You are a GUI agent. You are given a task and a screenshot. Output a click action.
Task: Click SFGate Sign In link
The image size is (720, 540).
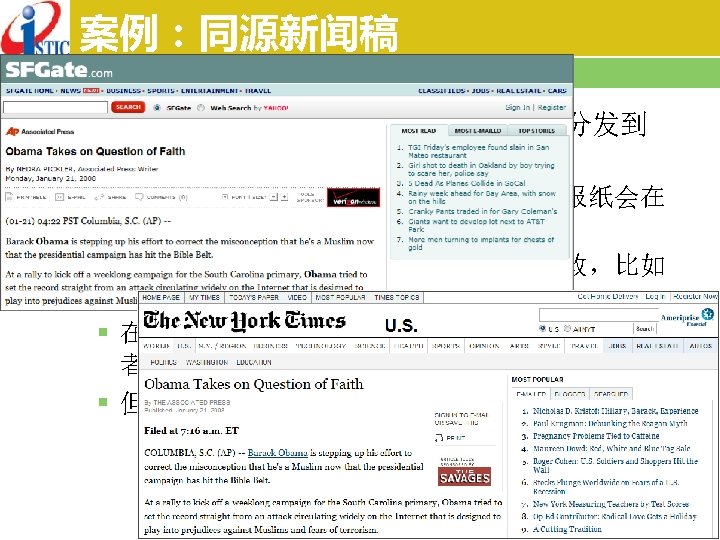(x=518, y=107)
